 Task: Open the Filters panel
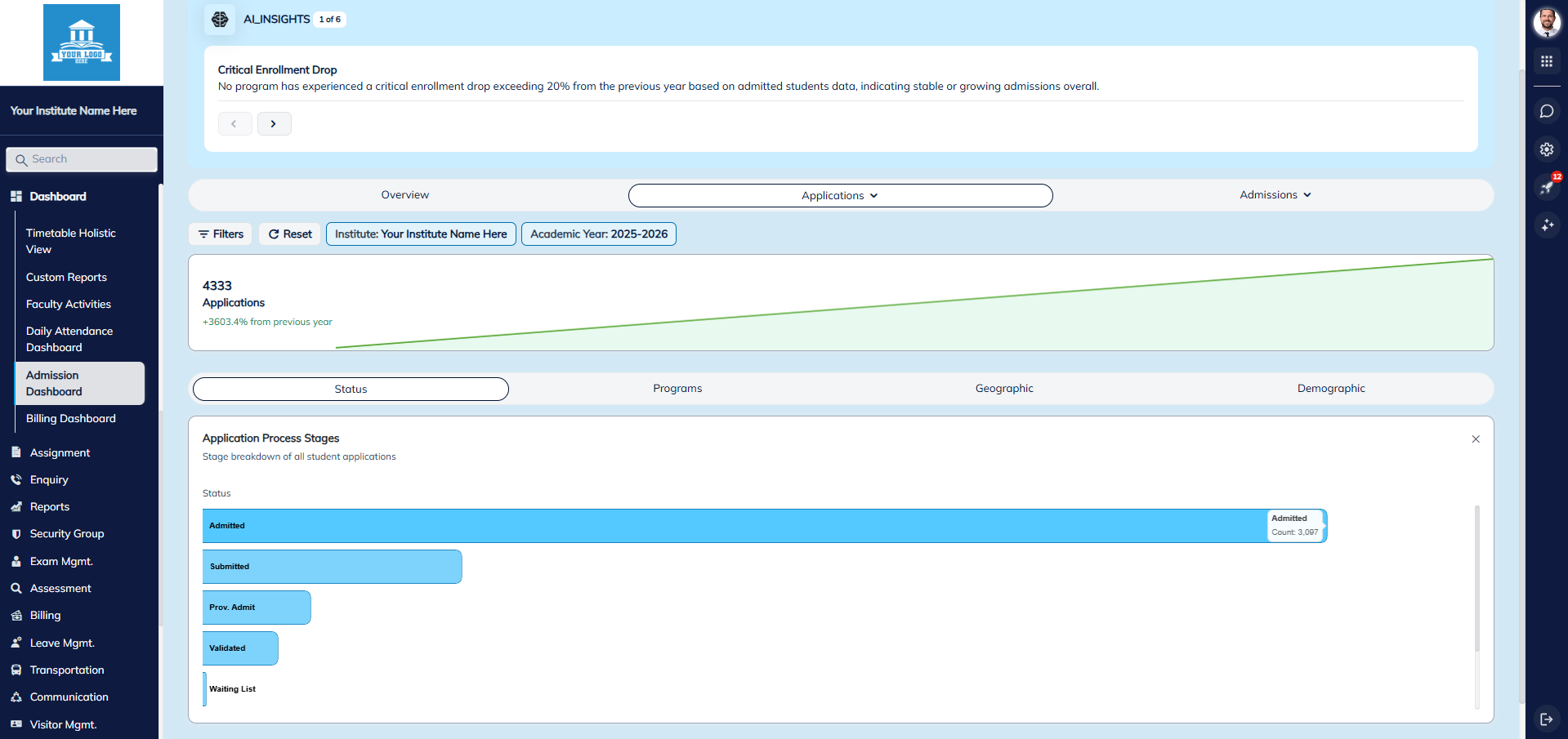click(220, 234)
